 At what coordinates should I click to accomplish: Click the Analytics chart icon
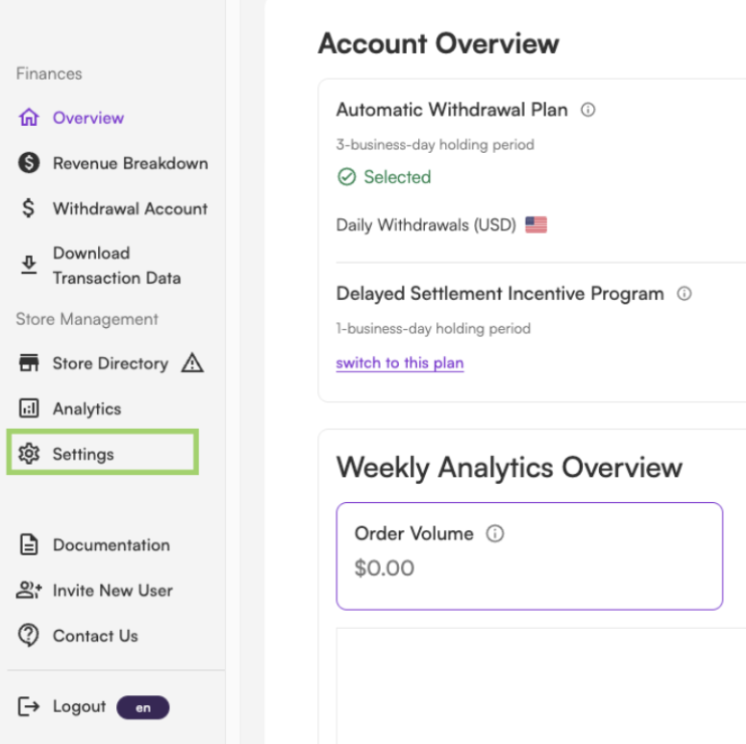click(29, 408)
